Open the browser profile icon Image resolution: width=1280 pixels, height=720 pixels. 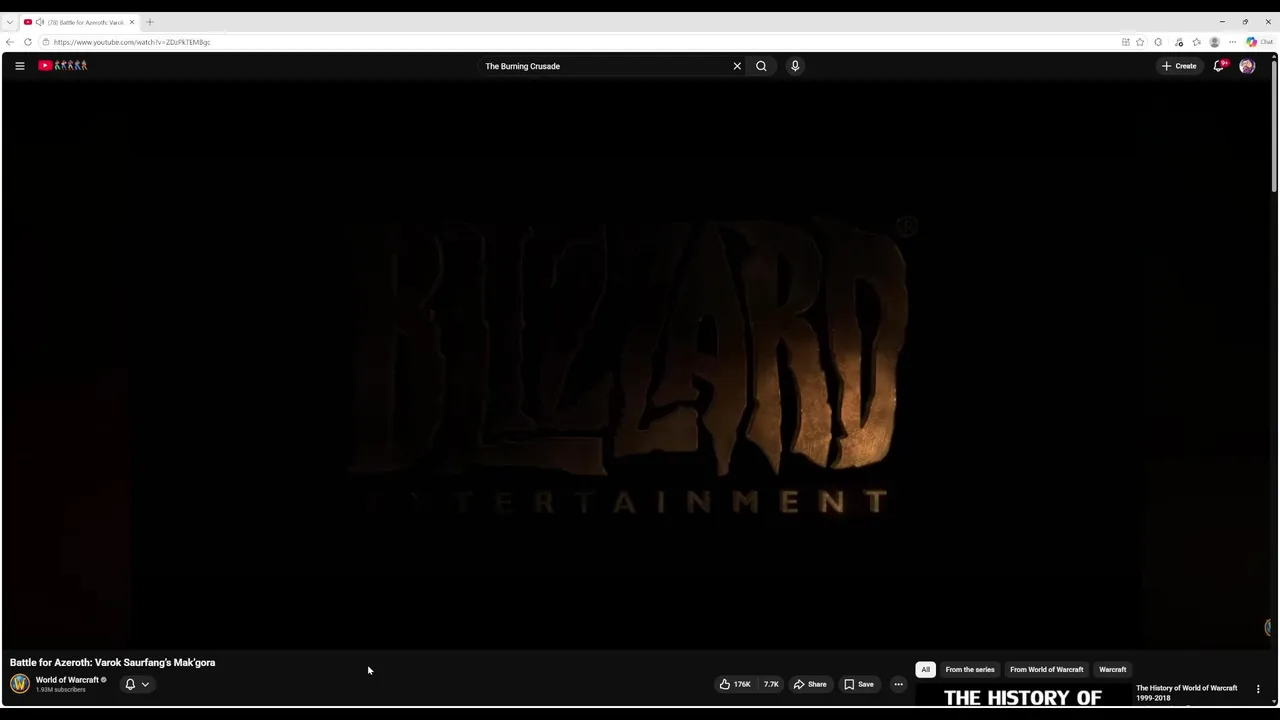[1214, 42]
